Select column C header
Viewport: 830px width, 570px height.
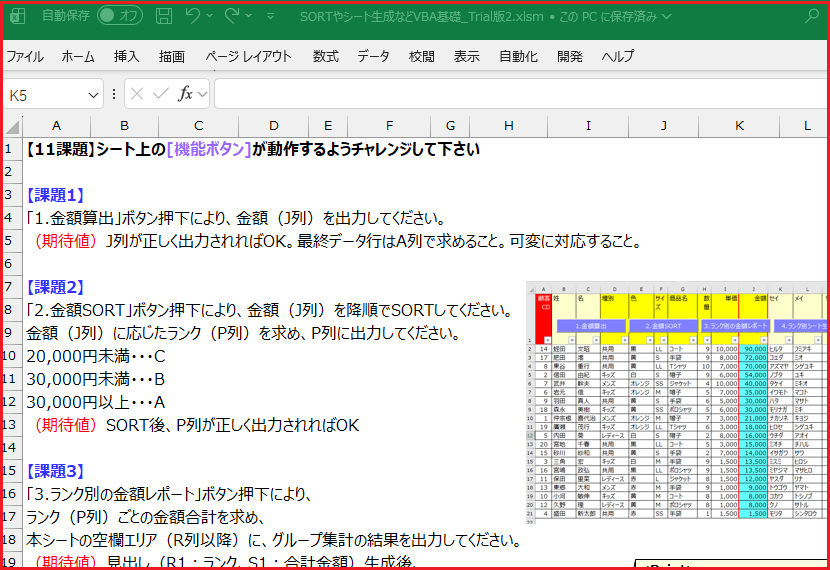(199, 126)
